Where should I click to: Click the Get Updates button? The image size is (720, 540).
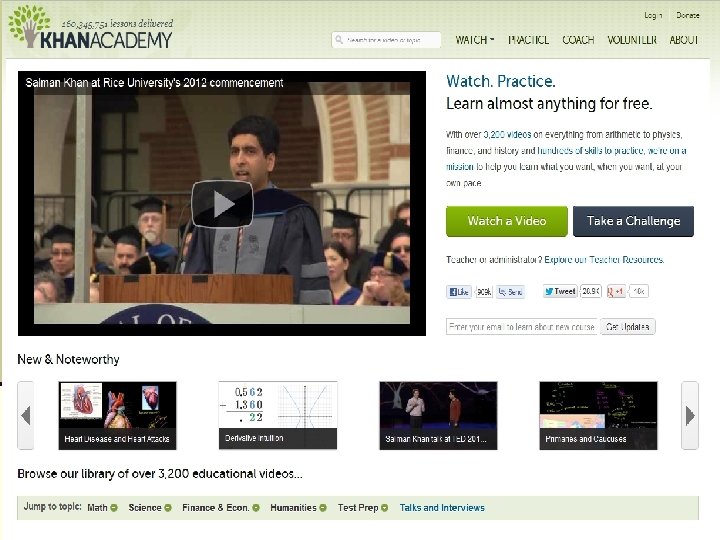tap(627, 327)
